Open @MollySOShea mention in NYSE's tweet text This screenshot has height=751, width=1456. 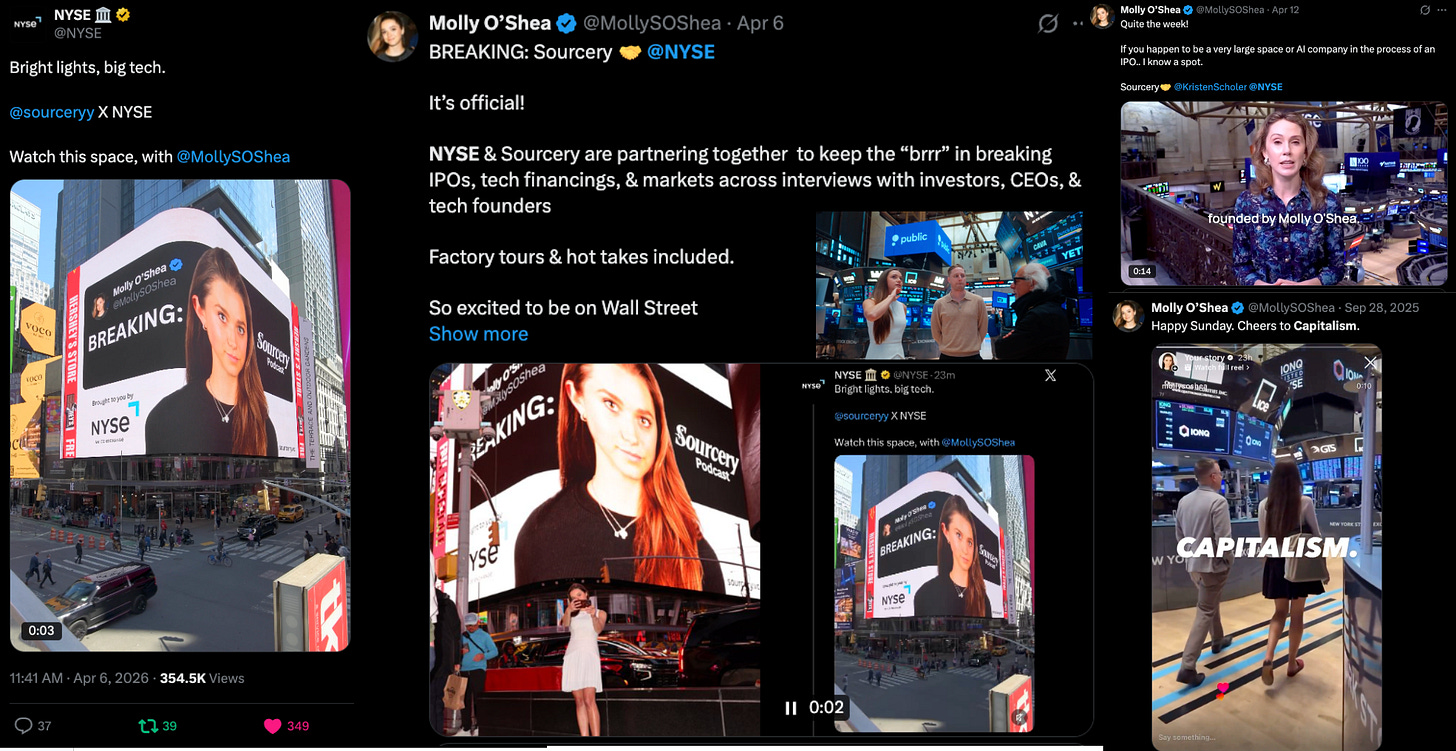click(x=233, y=156)
